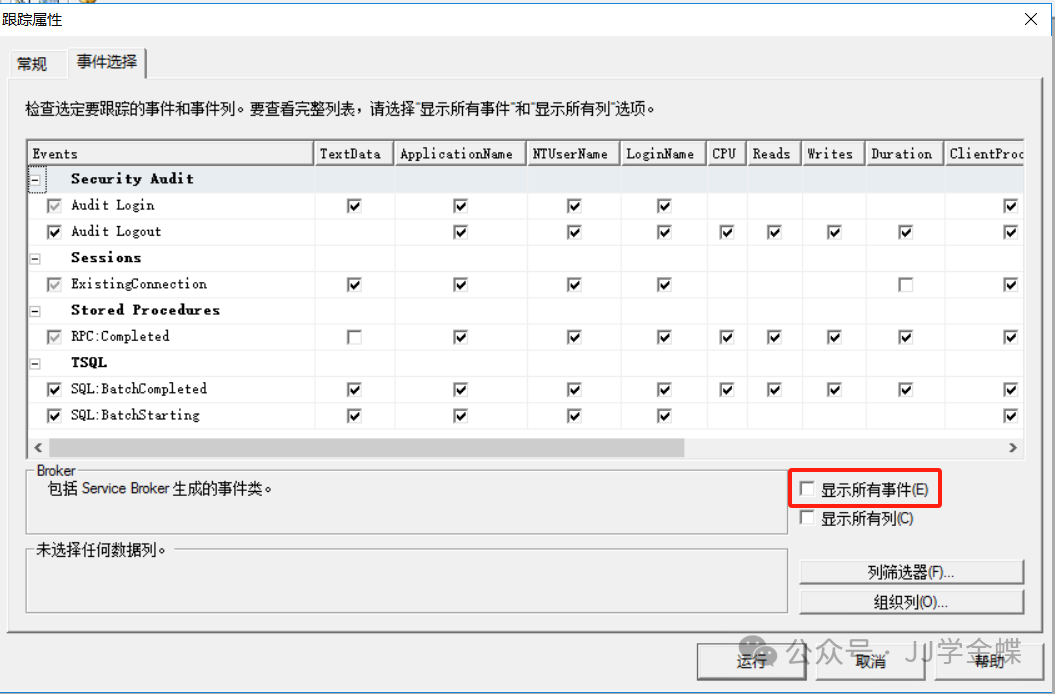Click the LoginName column header
Viewport: 1055px width, 694px height.
click(663, 153)
